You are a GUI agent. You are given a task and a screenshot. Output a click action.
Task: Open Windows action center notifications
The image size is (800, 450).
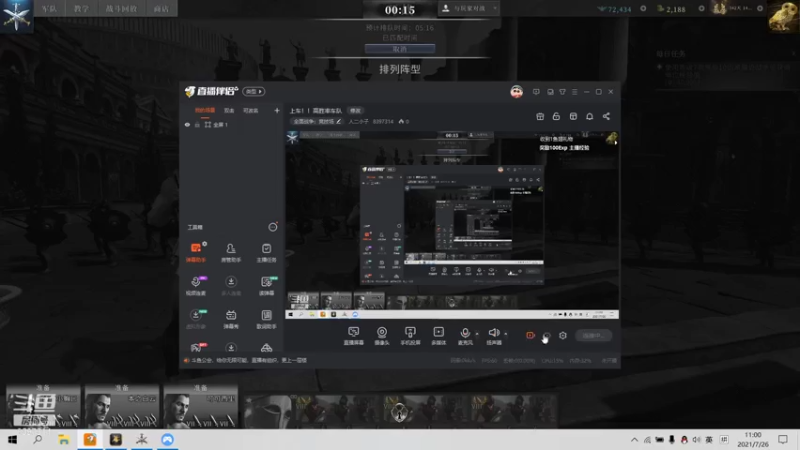pyautogui.click(x=783, y=439)
